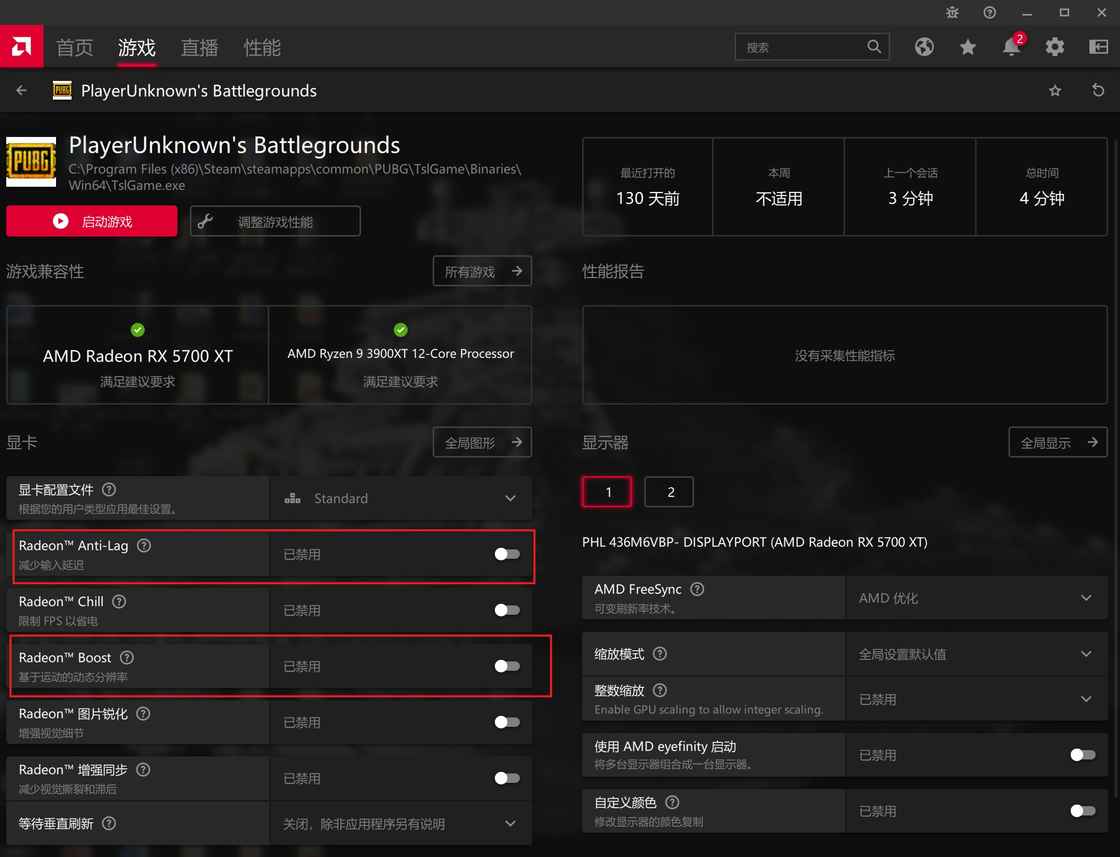Switch to the 直播 tab
Image resolution: width=1120 pixels, height=857 pixels.
point(199,47)
